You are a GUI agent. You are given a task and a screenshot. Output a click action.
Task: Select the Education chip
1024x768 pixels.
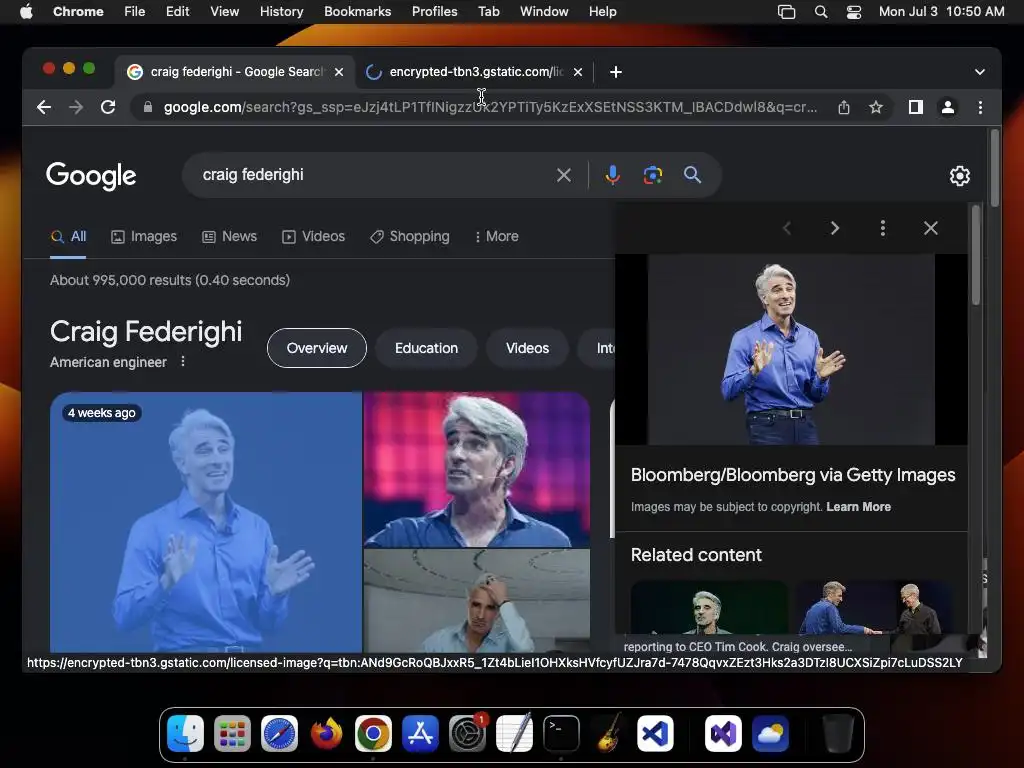426,348
